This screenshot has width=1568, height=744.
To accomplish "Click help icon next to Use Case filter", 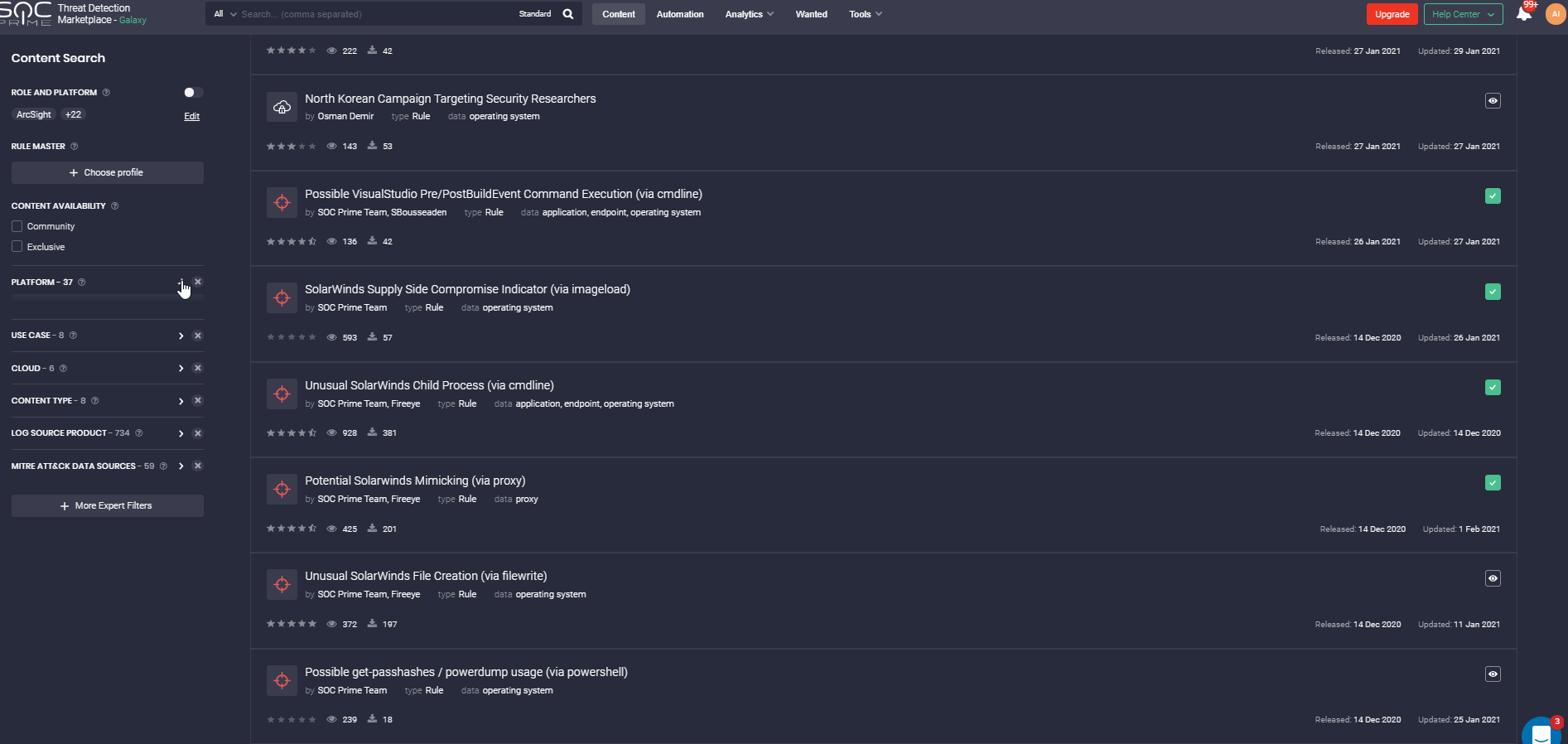I will [74, 336].
